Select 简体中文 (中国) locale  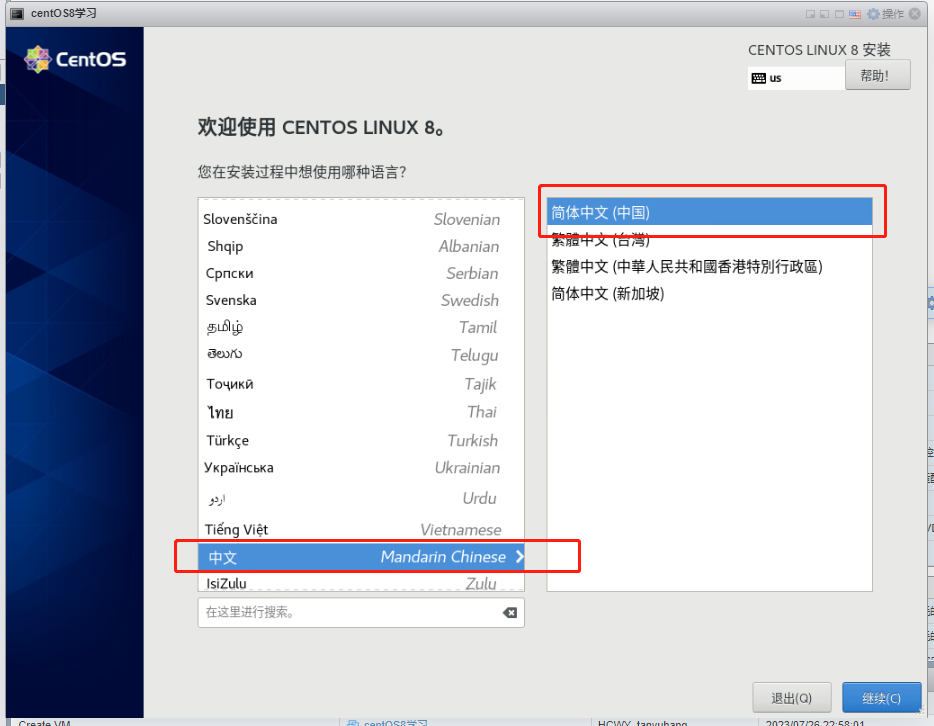point(709,212)
